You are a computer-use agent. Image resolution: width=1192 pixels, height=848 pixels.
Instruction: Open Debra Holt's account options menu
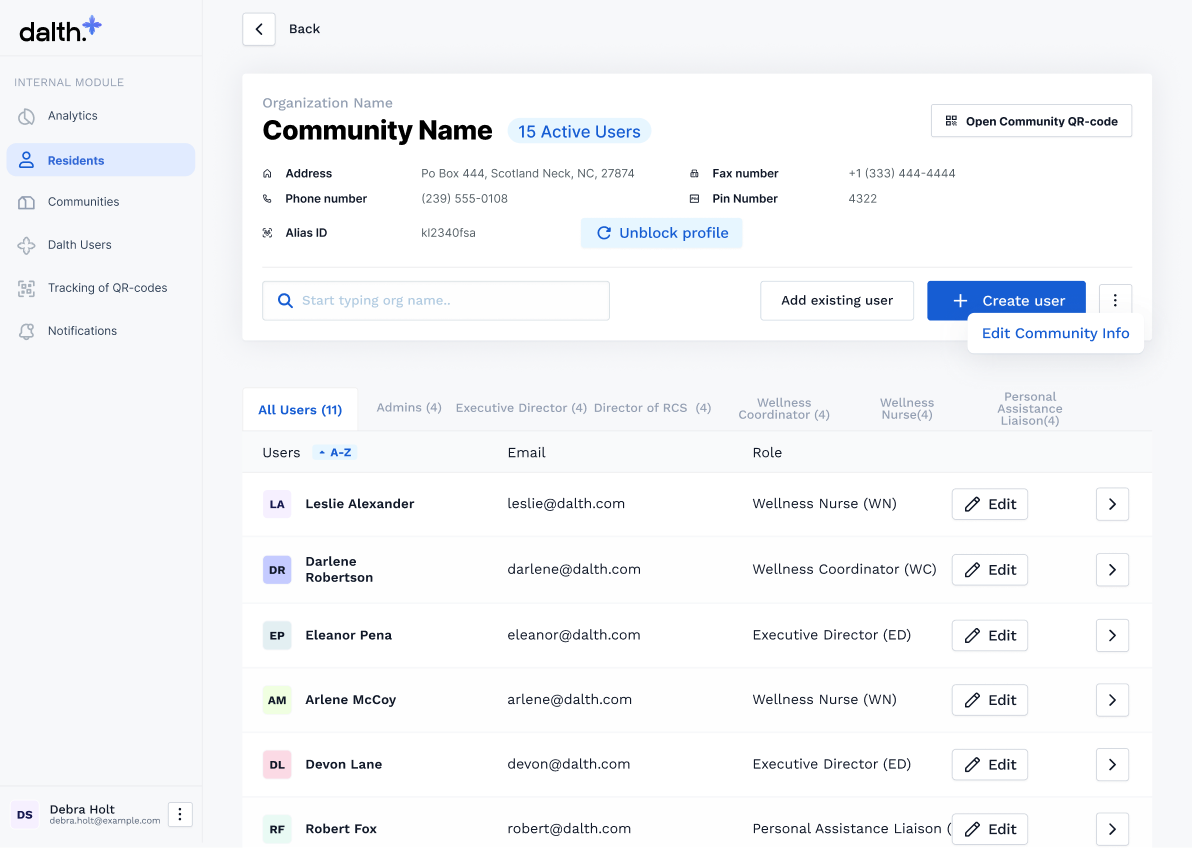[180, 814]
